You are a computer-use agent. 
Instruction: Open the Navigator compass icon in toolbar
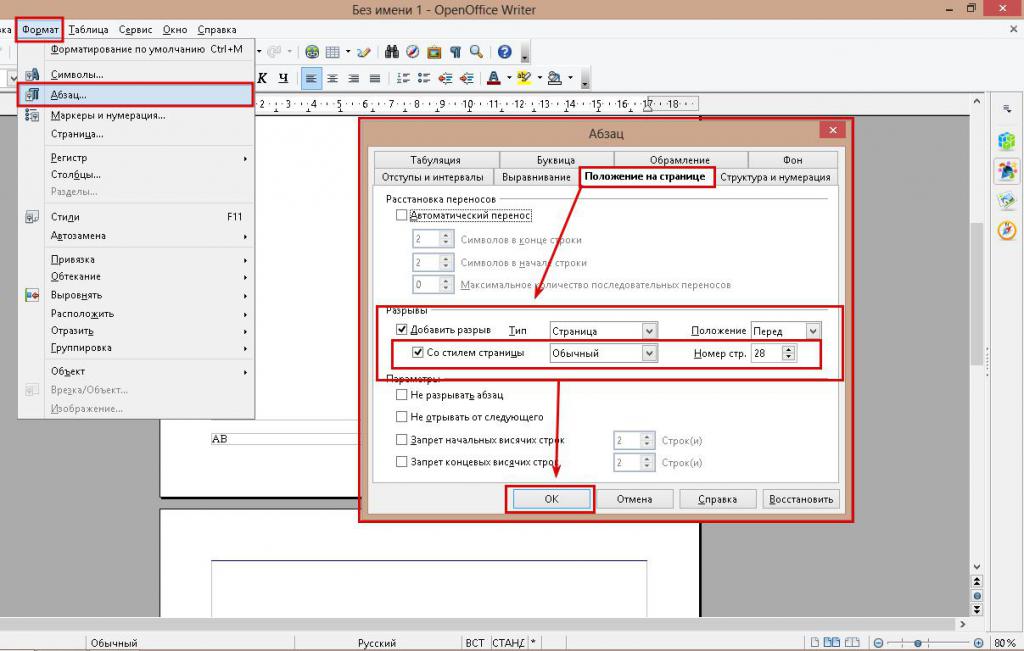(x=413, y=52)
